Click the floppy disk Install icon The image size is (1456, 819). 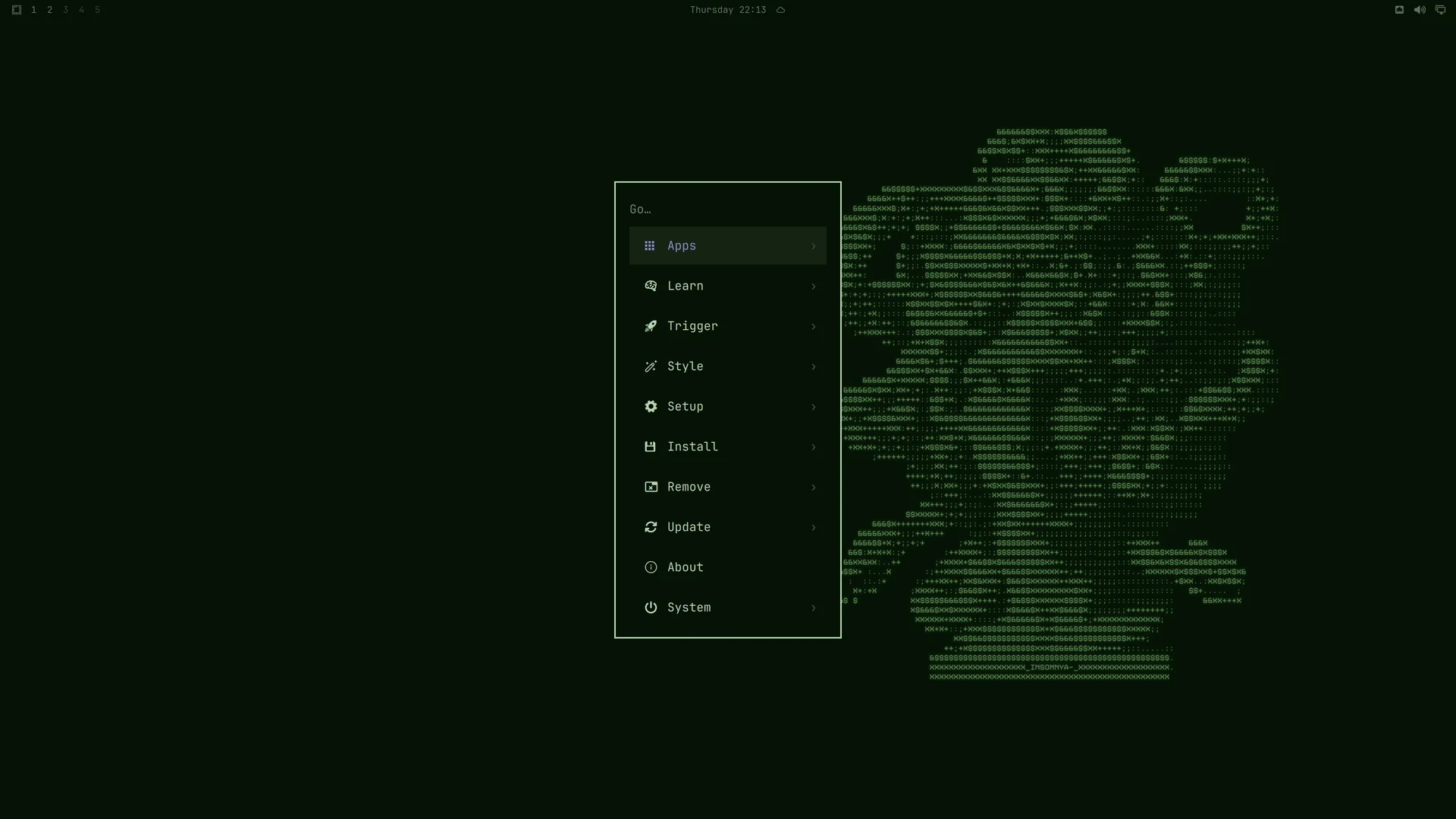click(650, 447)
